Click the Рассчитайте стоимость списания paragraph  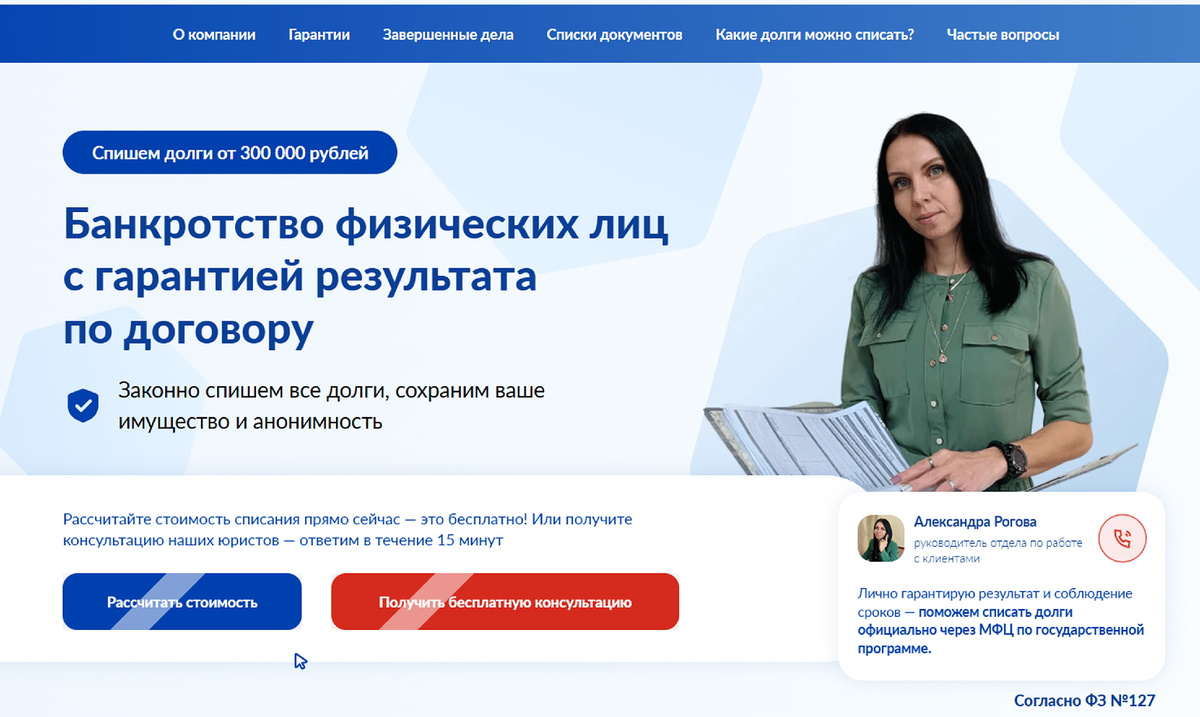[347, 530]
